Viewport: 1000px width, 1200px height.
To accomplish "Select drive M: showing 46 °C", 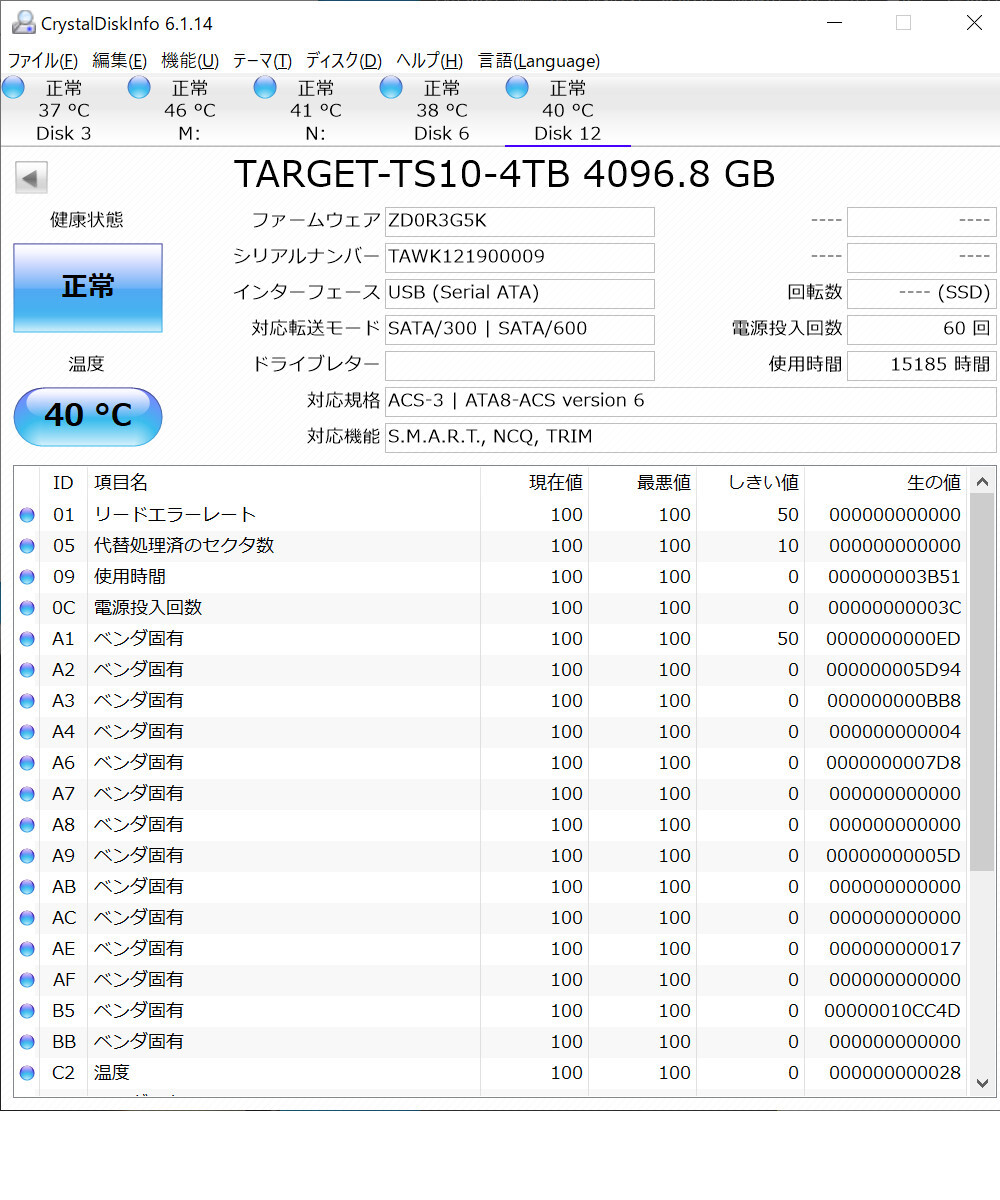I will click(x=188, y=108).
